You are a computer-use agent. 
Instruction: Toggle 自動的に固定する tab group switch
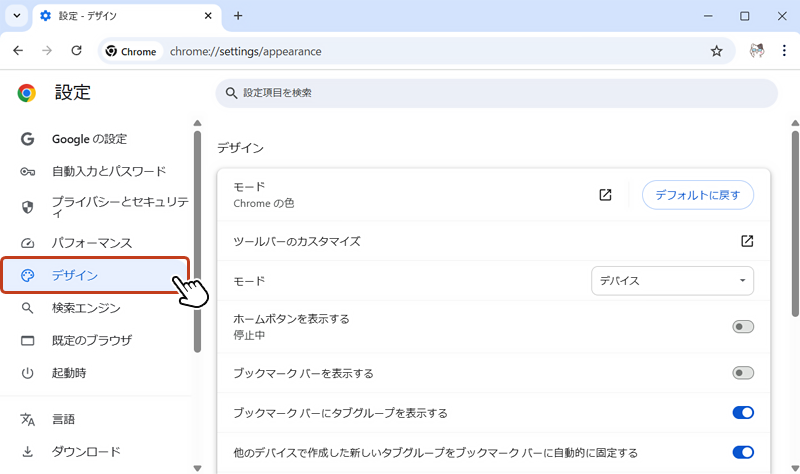[743, 452]
